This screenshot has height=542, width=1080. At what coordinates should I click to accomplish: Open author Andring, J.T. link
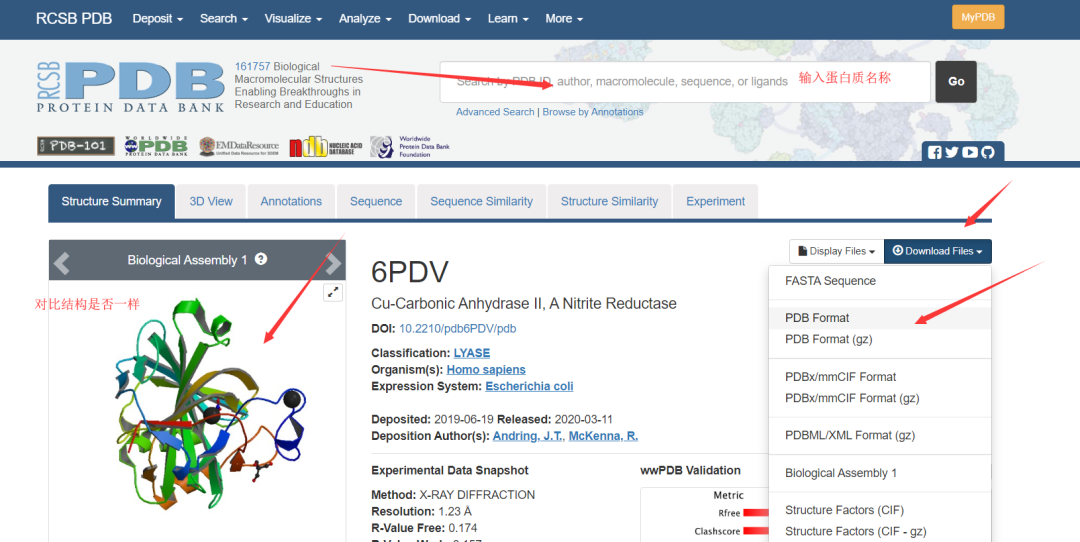pos(528,436)
